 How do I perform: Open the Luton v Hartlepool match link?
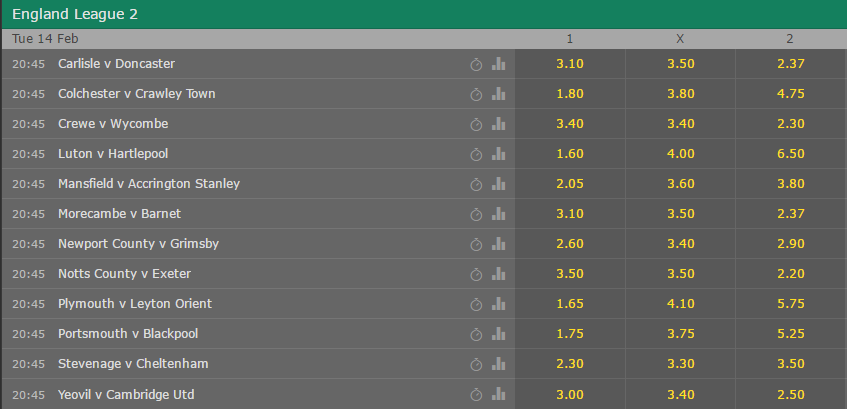(x=113, y=154)
